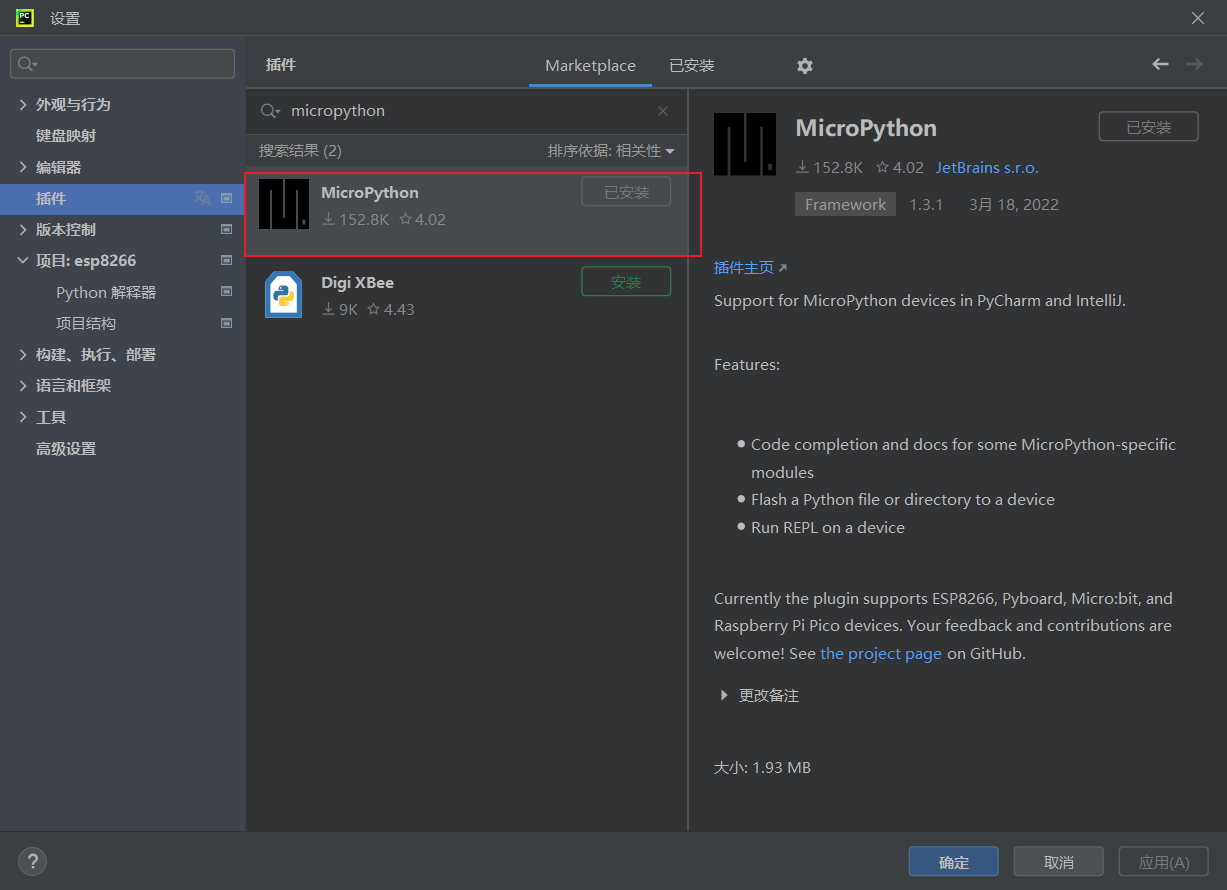The image size is (1227, 890).
Task: Close the settings dialog window
Action: [1198, 18]
